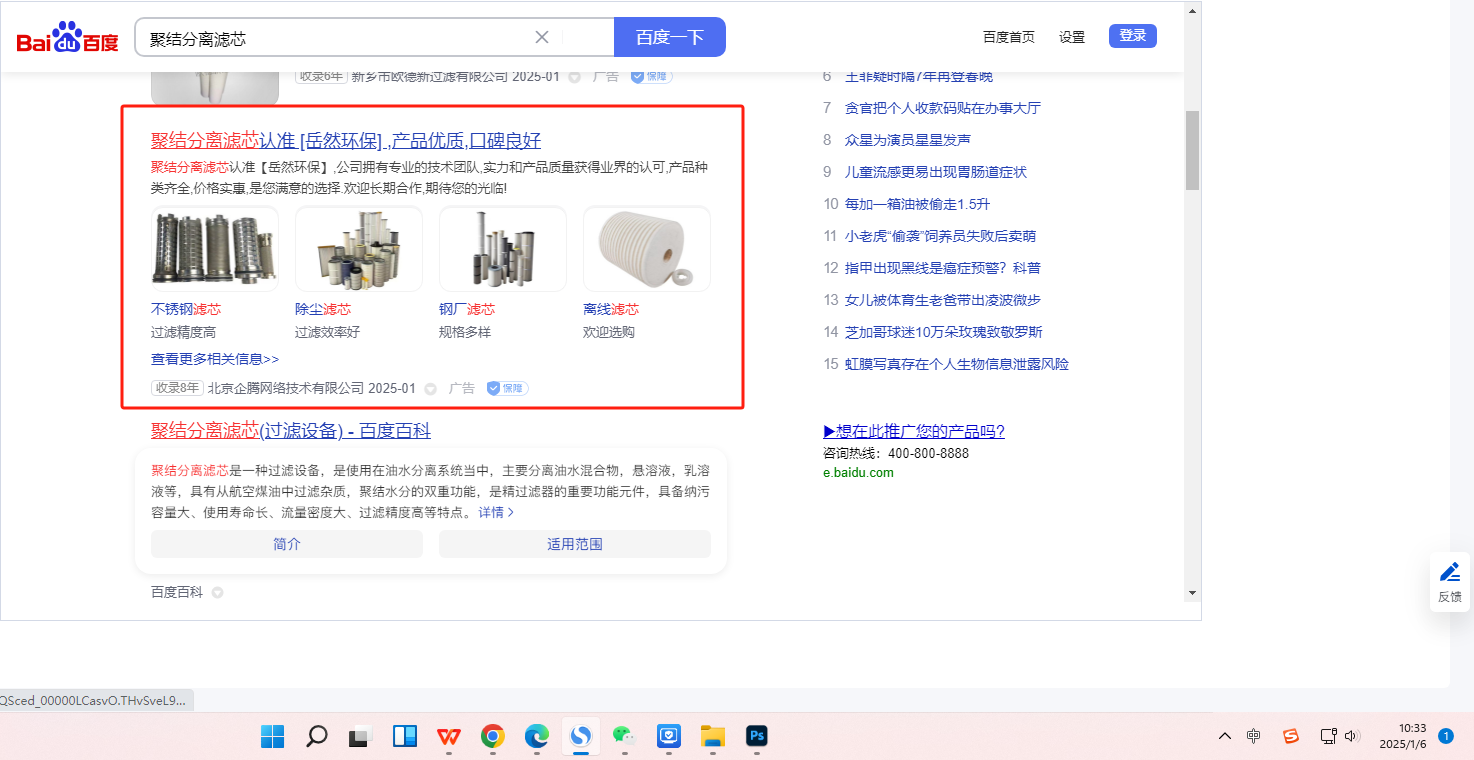Click the Sogou input method tray icon
Image resolution: width=1474 pixels, height=760 pixels.
pyautogui.click(x=1291, y=736)
